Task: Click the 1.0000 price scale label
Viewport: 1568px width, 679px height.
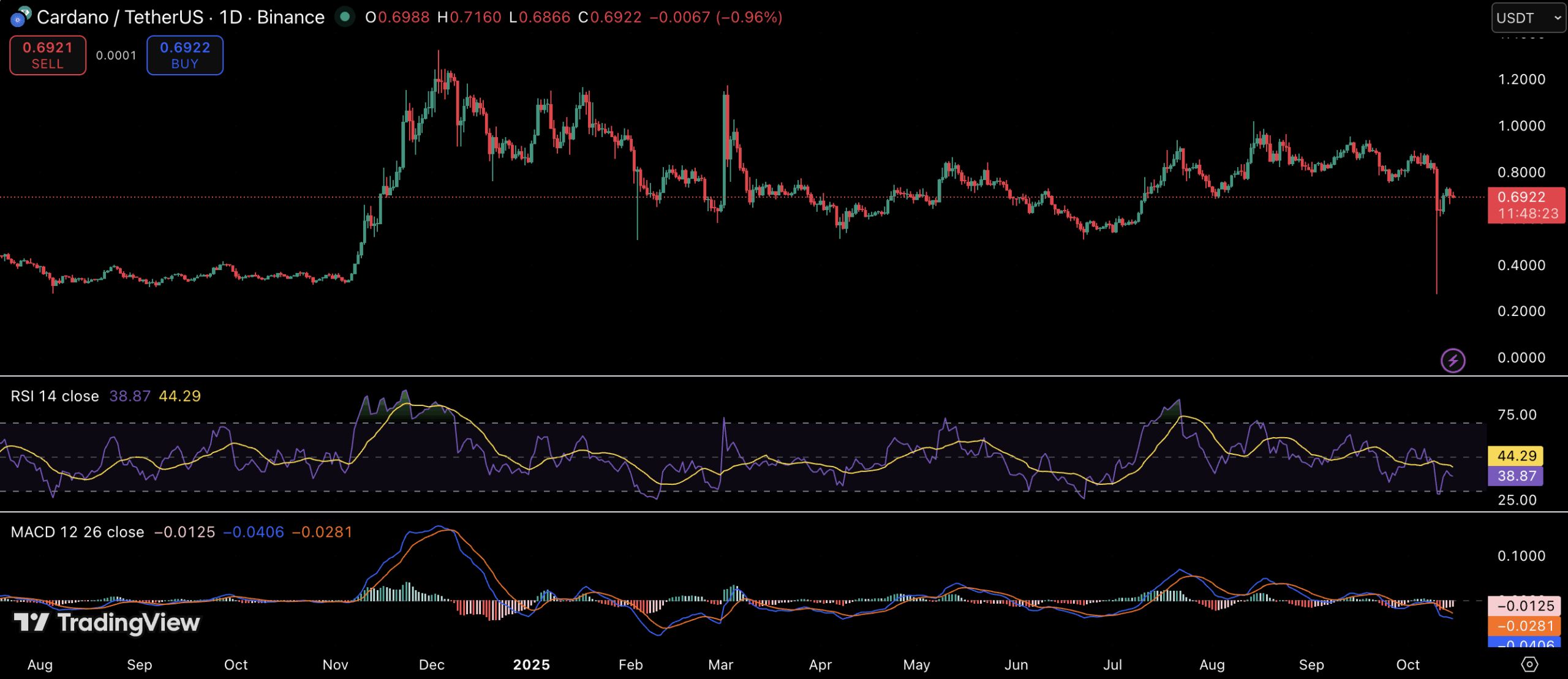Action: pos(1521,126)
